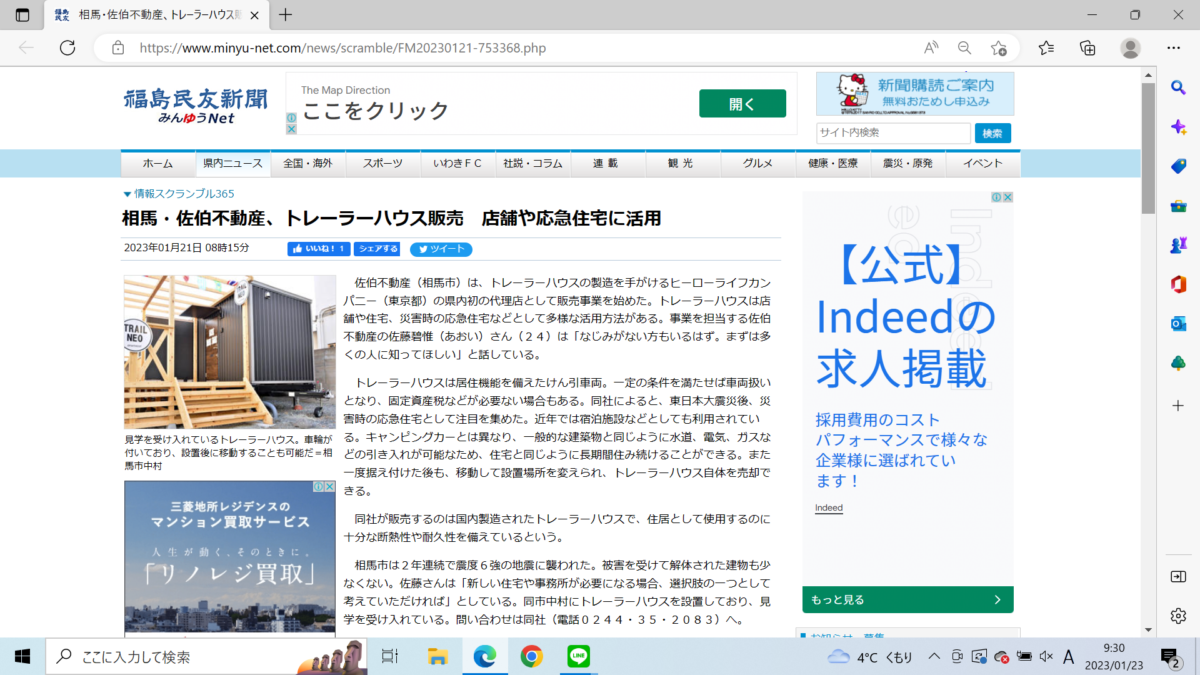Open the tab actions menu button
Image resolution: width=1200 pixels, height=675 pixels.
[x=22, y=15]
